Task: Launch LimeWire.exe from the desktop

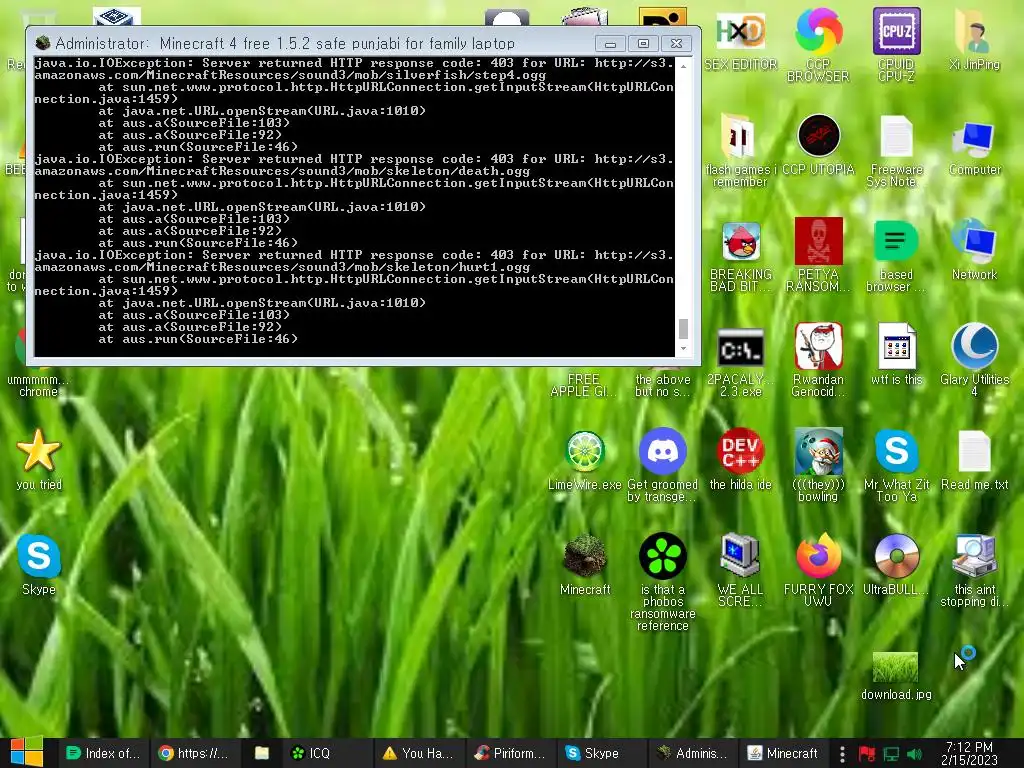Action: 584,451
